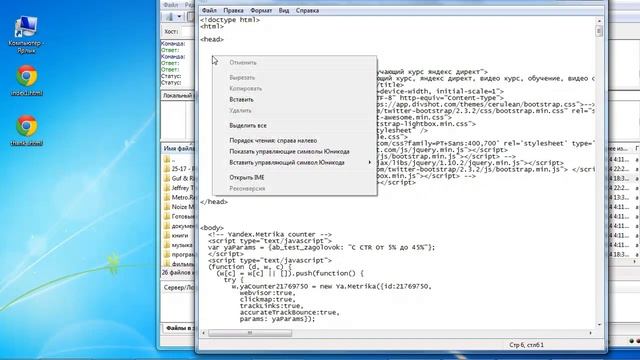Select the докумен folder in FileZilla
This screenshot has height=360, width=640.
pyautogui.click(x=180, y=226)
